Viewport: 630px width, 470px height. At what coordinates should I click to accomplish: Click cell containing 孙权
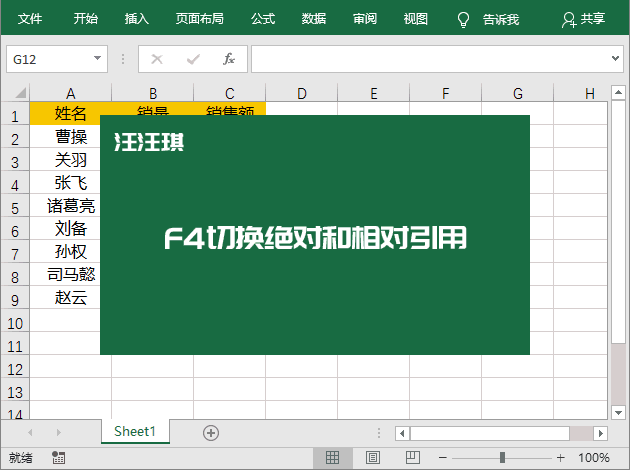pos(71,251)
